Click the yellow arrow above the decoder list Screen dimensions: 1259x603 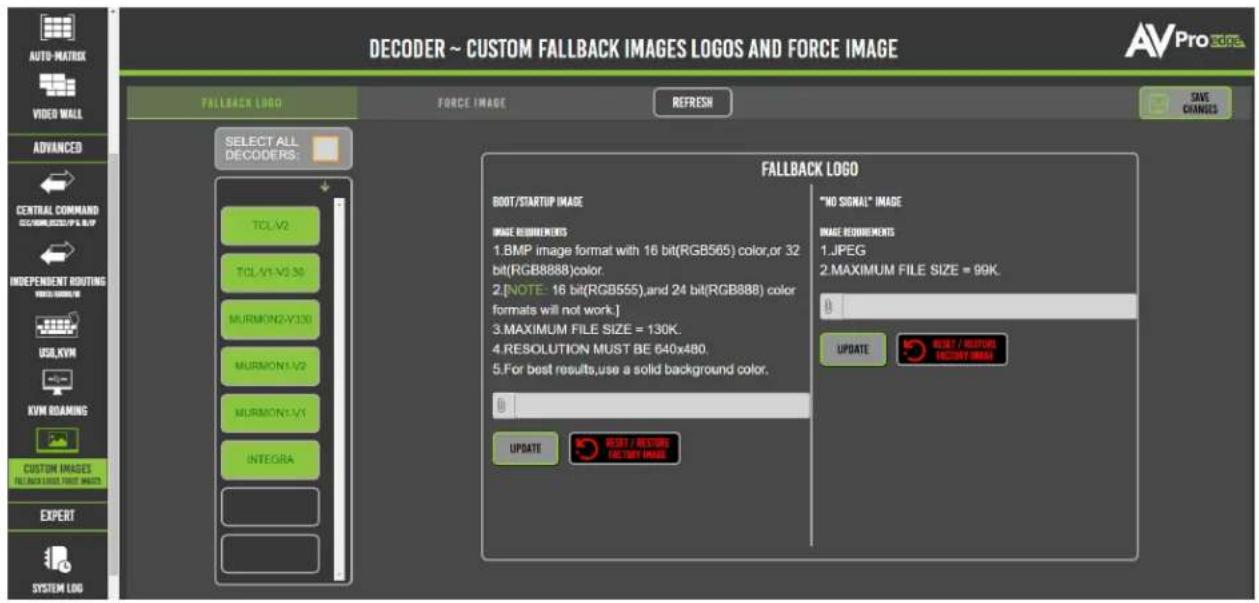coord(324,187)
